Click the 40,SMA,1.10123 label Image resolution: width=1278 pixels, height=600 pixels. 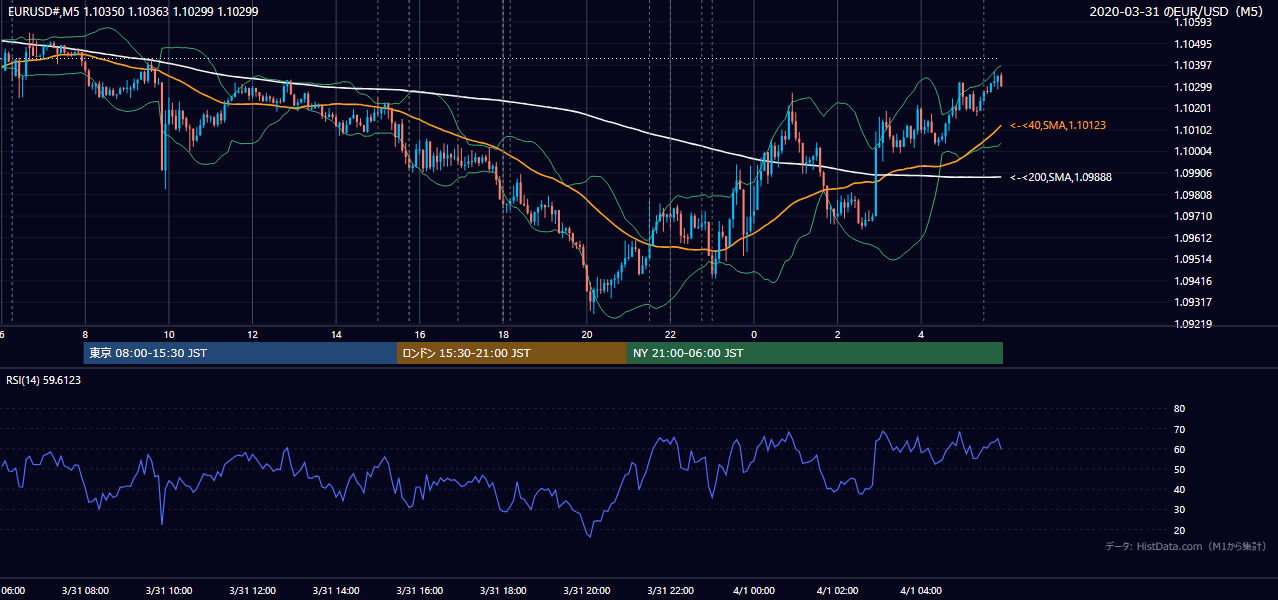tap(1058, 126)
